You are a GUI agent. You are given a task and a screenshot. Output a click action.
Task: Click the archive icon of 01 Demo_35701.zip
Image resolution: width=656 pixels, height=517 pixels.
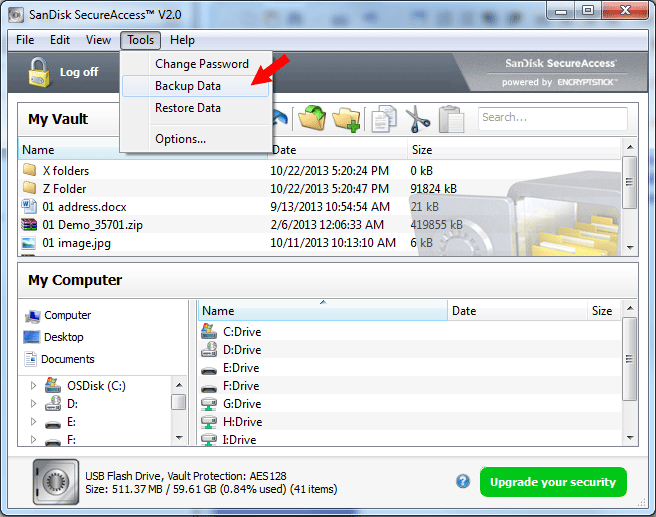[x=29, y=224]
